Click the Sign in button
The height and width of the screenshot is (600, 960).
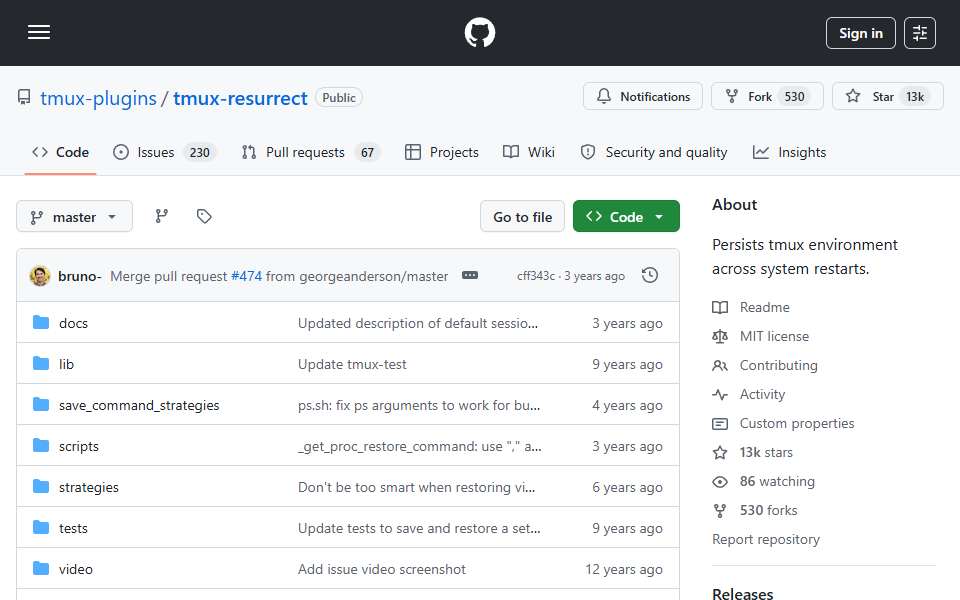pyautogui.click(x=860, y=33)
